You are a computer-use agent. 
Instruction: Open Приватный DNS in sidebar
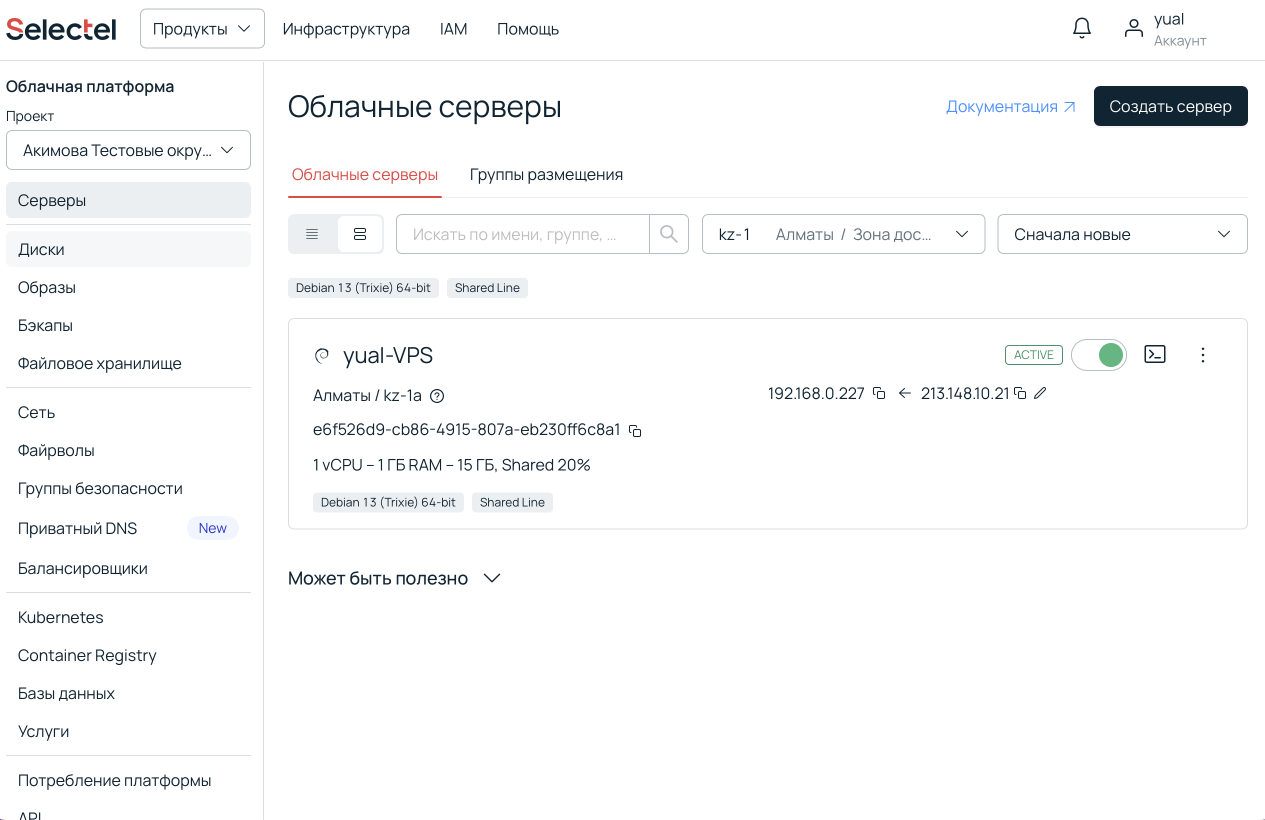(128, 528)
